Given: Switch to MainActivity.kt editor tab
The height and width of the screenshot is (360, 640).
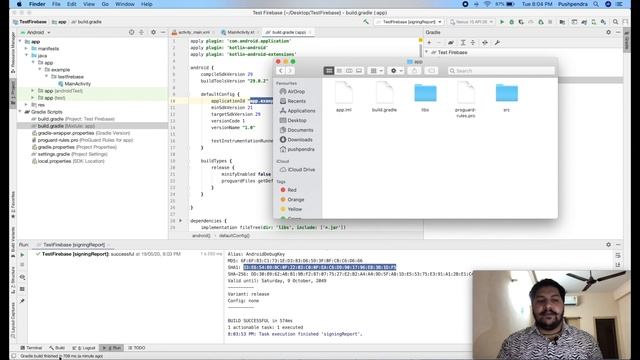Looking at the screenshot, I should tap(240, 32).
